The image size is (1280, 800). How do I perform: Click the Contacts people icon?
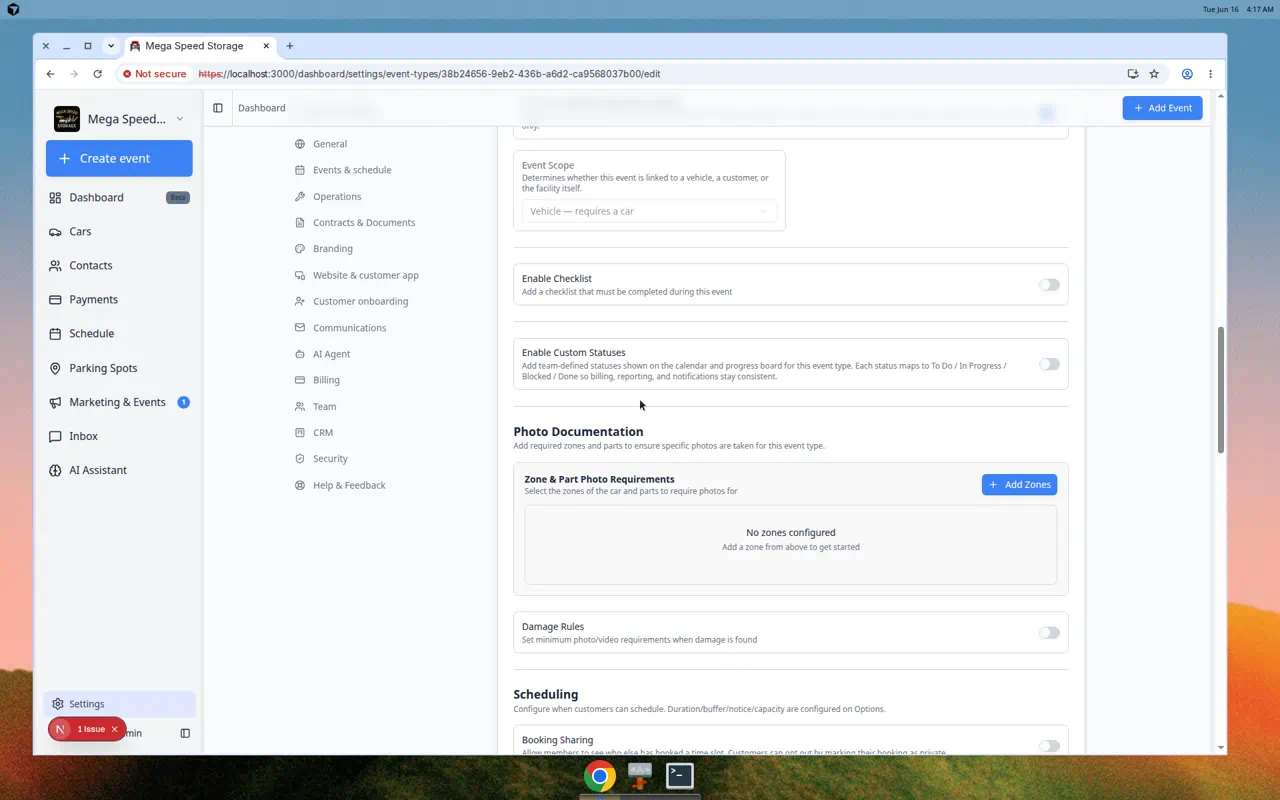(55, 266)
